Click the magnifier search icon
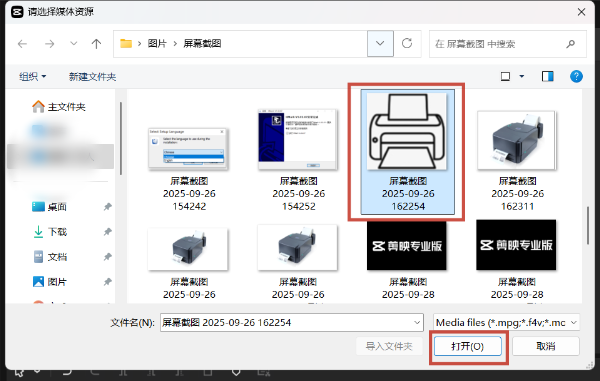Image resolution: width=600 pixels, height=381 pixels. [571, 44]
